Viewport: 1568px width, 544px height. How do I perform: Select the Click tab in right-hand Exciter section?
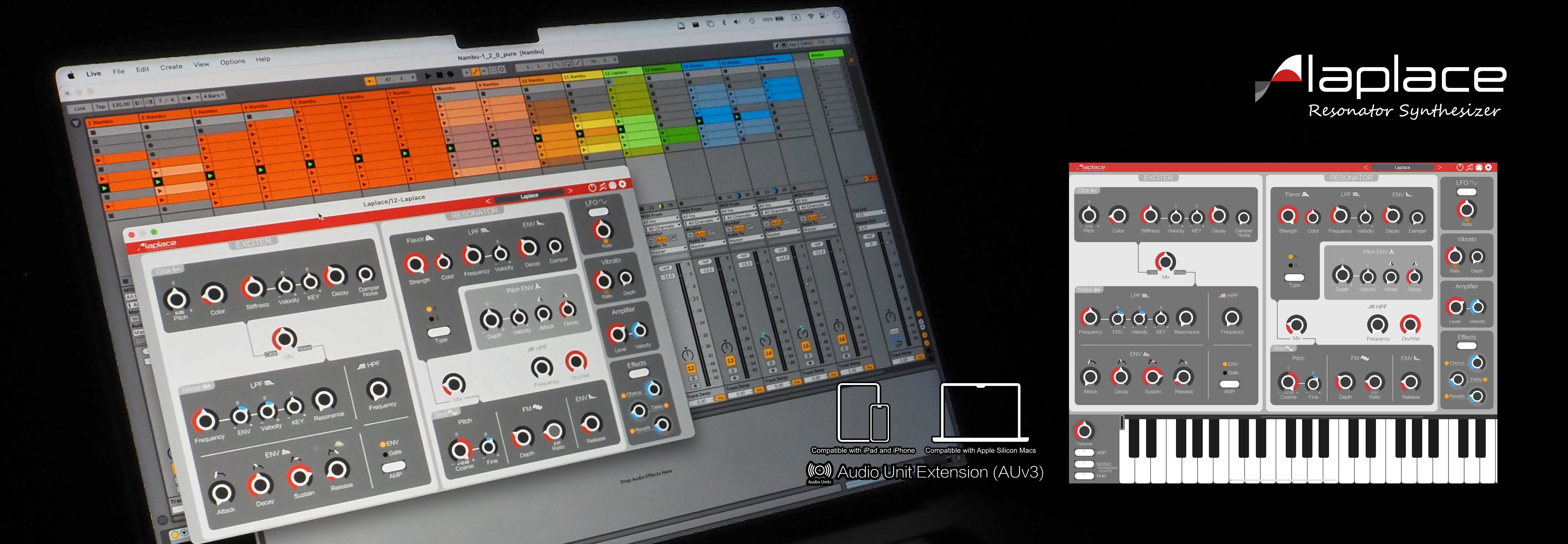[x=1087, y=190]
